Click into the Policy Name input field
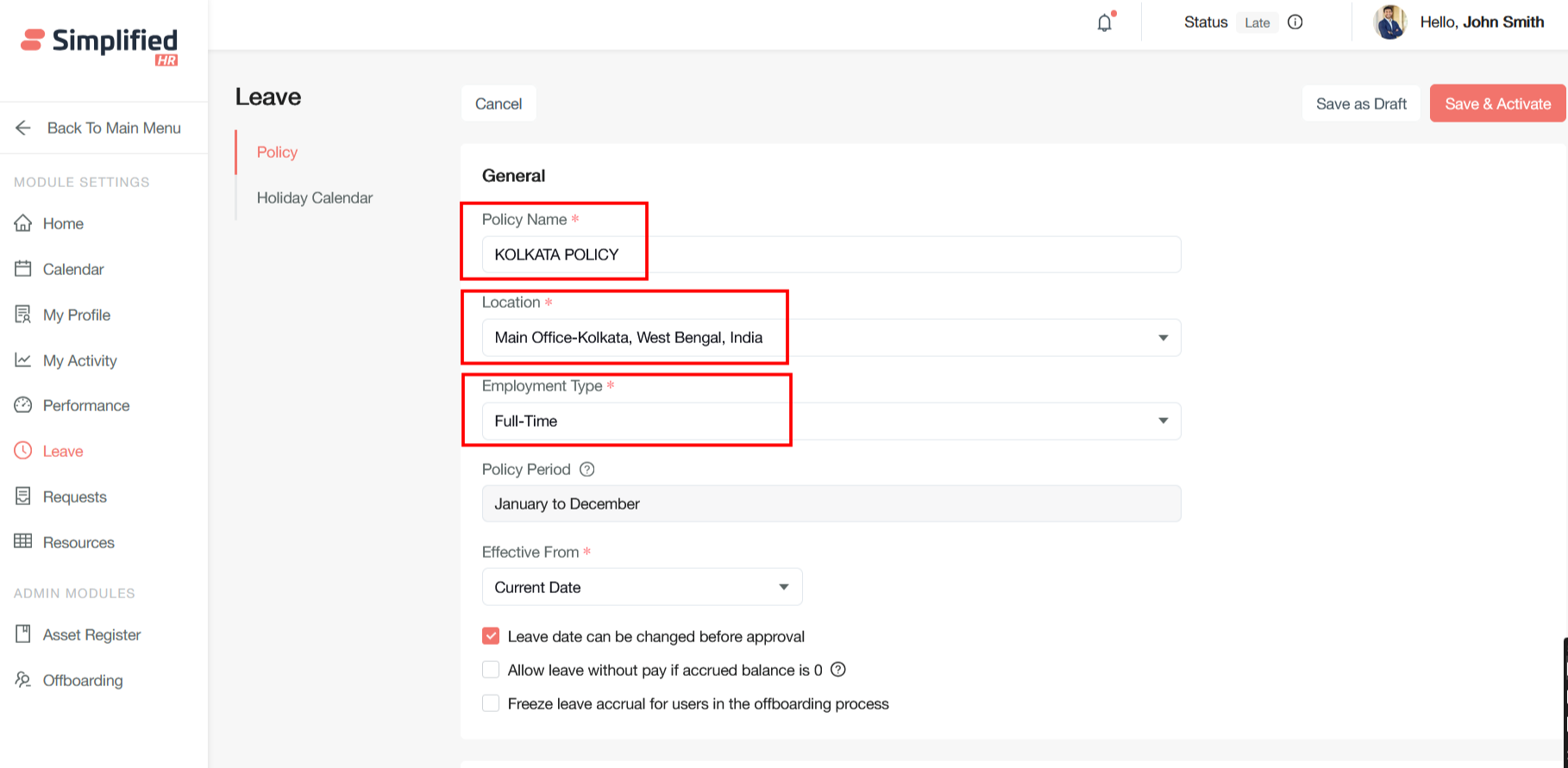Screen dimensions: 1568x768 click(x=831, y=254)
